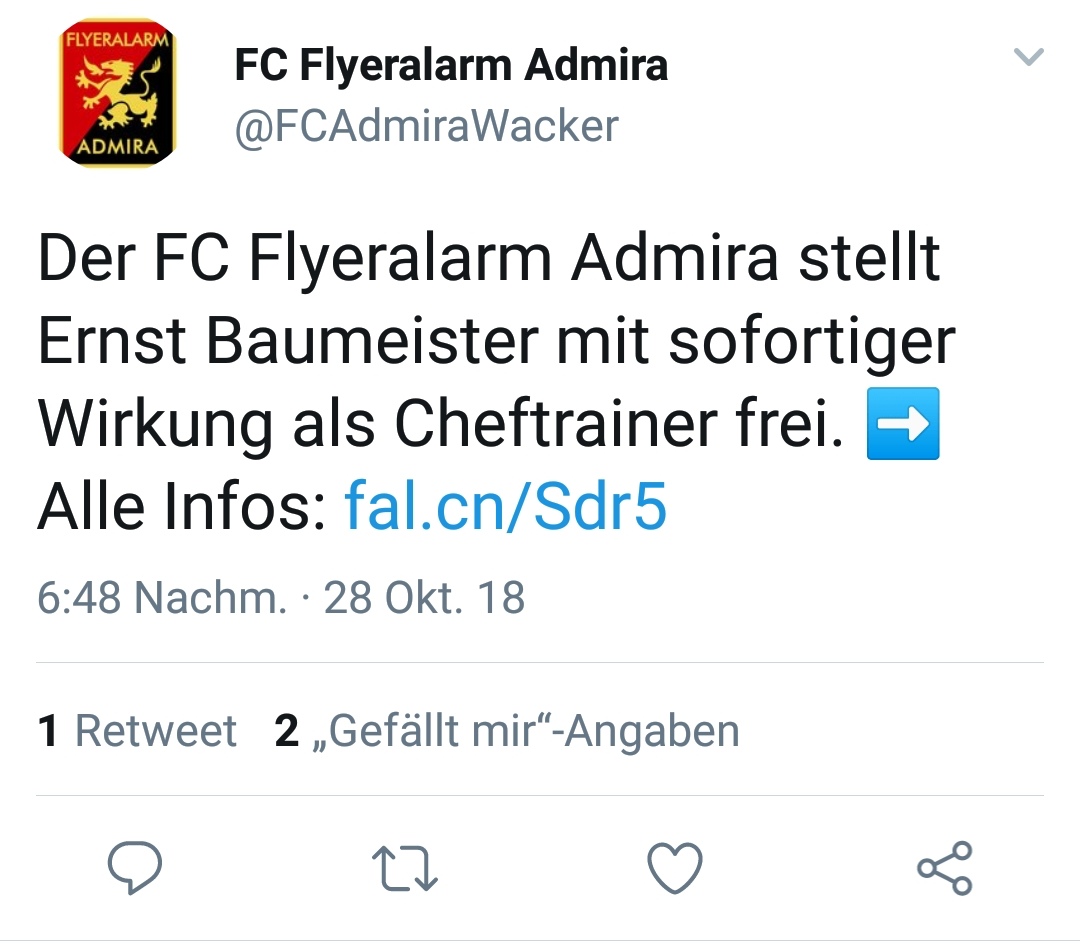Expand the tweet options chevron
The image size is (1080, 948).
coord(1029,56)
